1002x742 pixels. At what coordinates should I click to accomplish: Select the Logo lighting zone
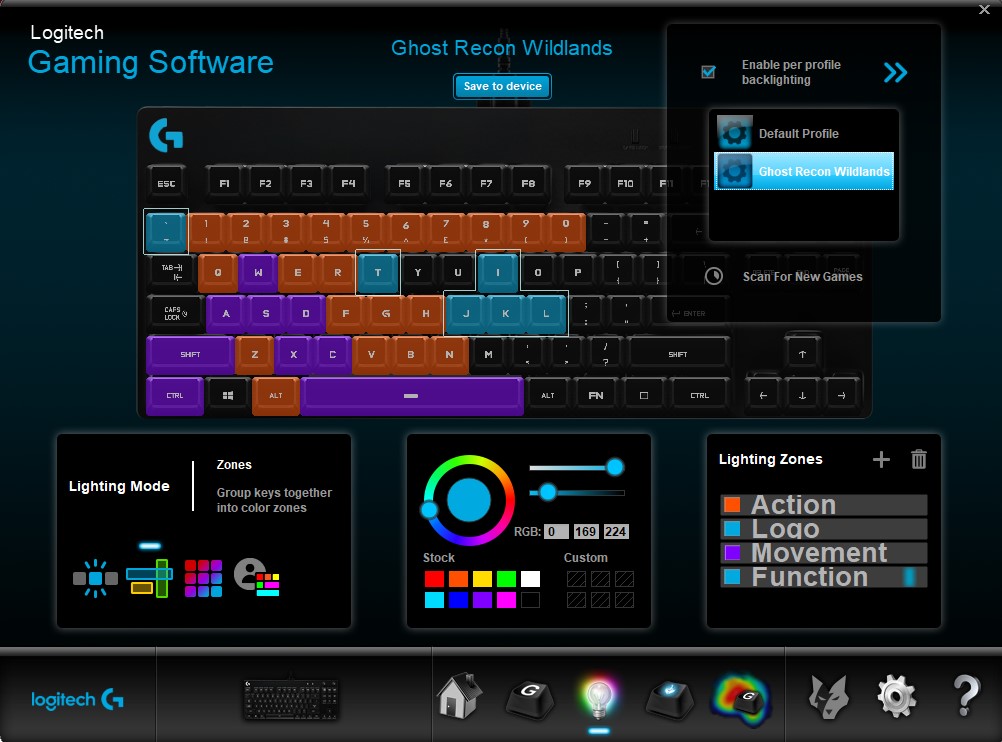point(824,529)
